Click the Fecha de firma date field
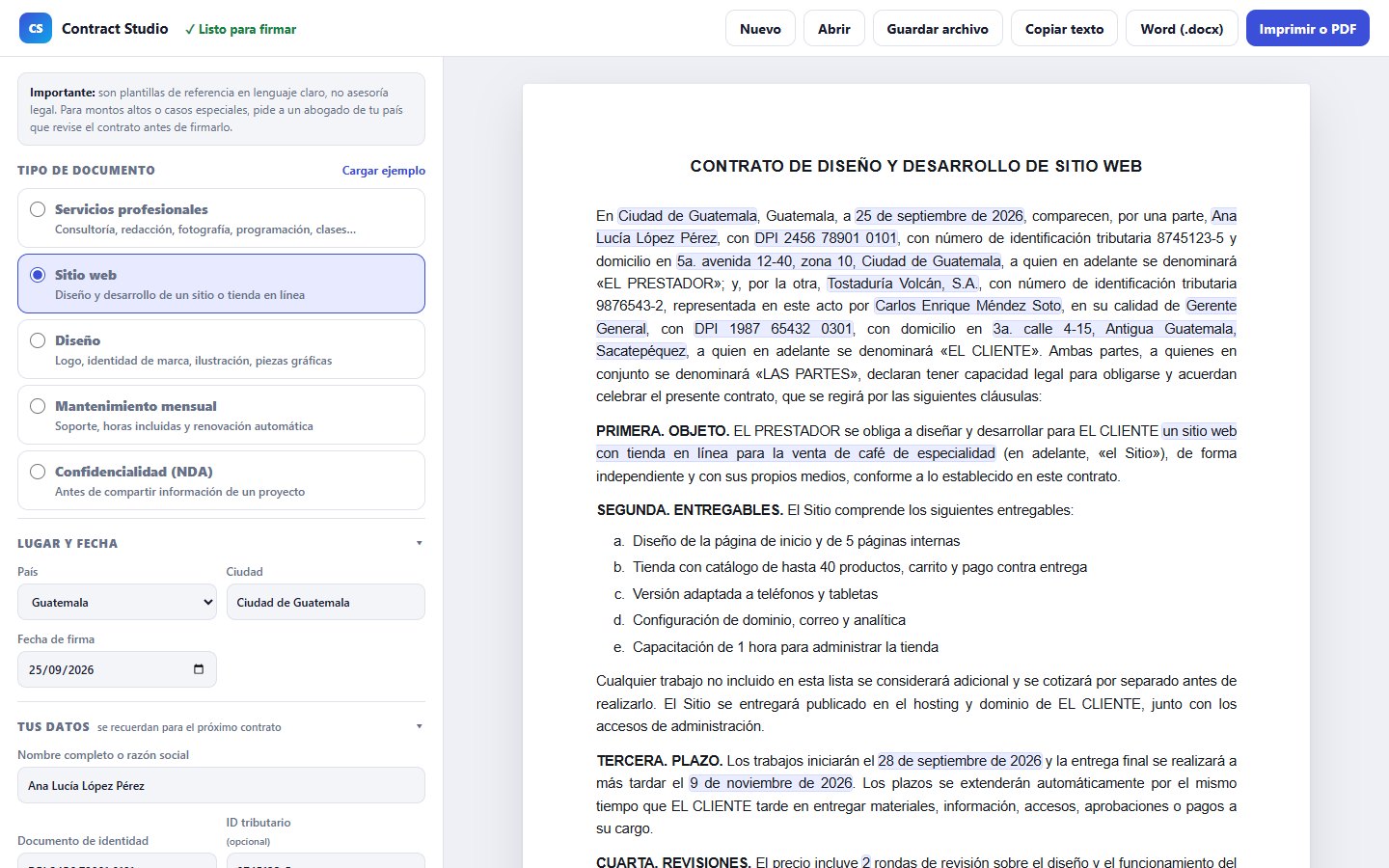Image resolution: width=1389 pixels, height=868 pixels. point(117,669)
